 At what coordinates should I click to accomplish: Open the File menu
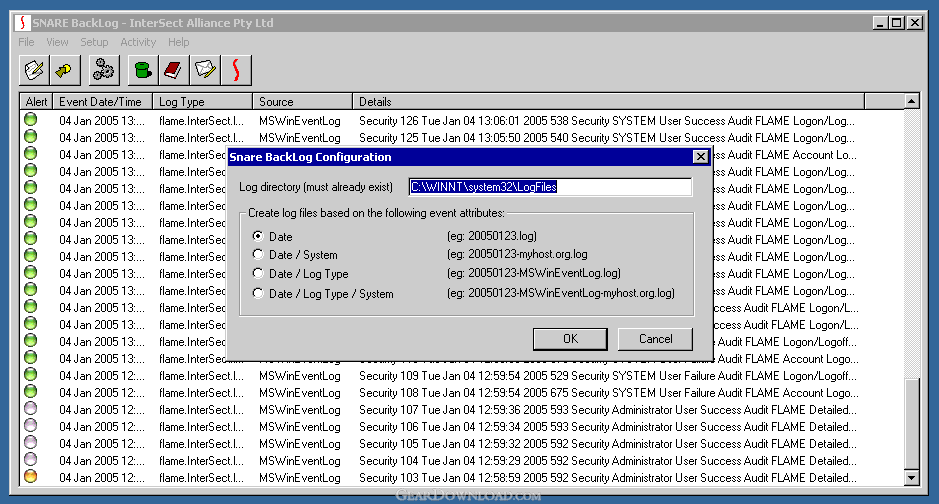pos(26,42)
